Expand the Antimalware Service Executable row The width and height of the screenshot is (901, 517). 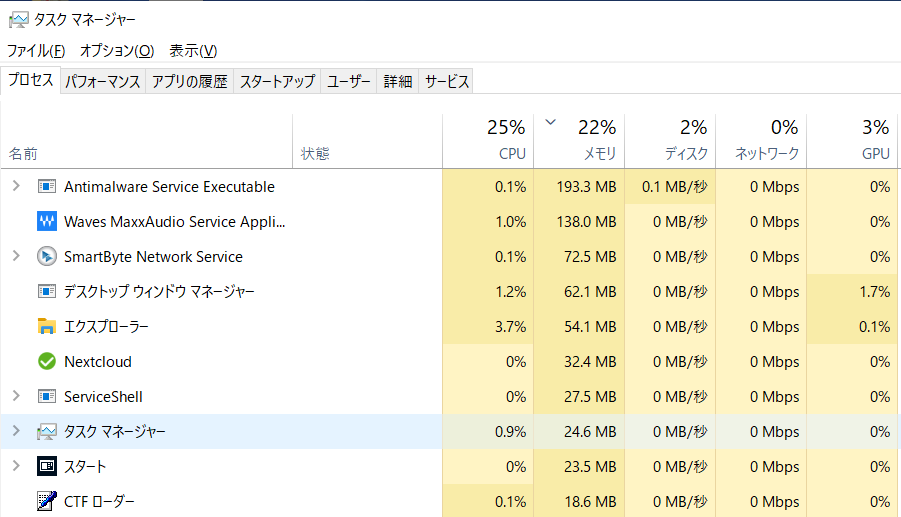(x=16, y=186)
